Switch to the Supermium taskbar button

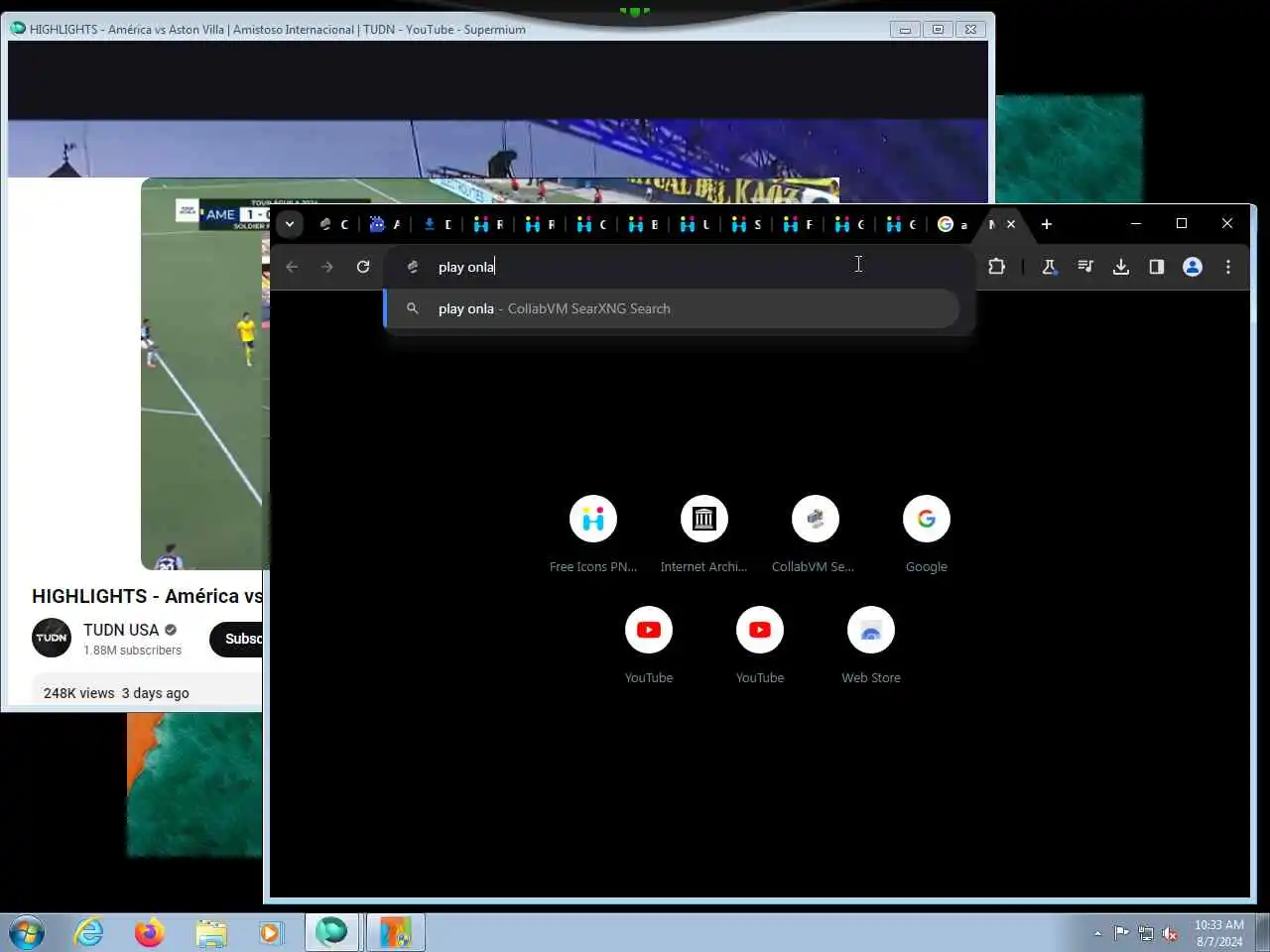pyautogui.click(x=331, y=932)
